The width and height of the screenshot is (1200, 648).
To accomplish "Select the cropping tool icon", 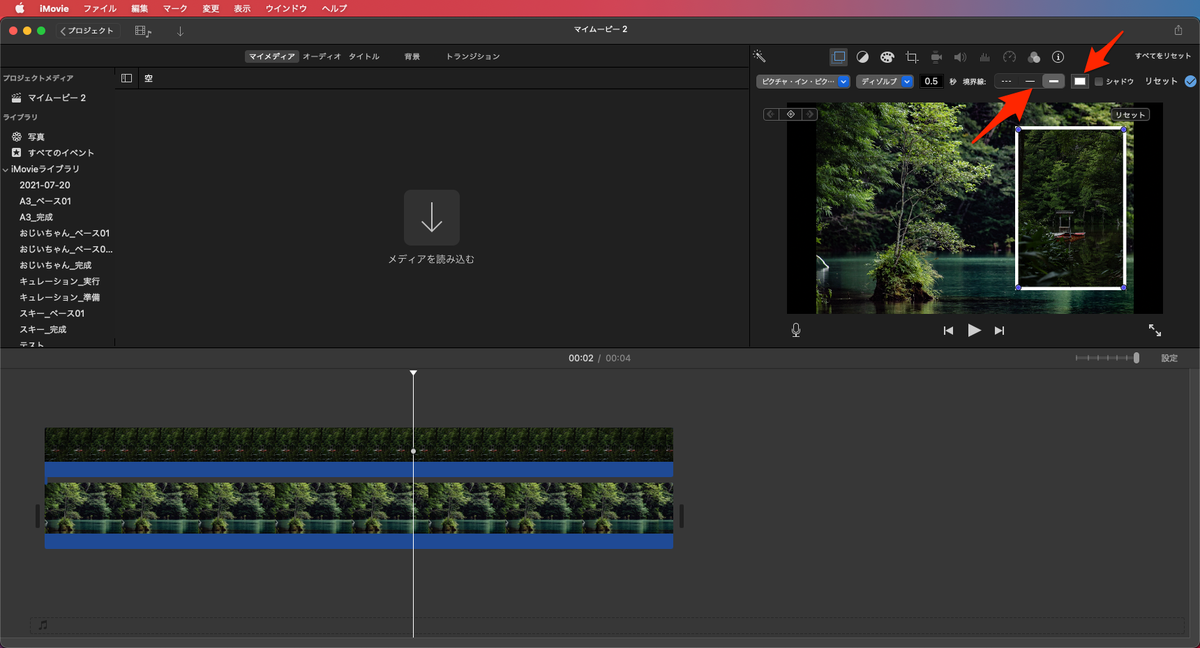I will pos(912,57).
